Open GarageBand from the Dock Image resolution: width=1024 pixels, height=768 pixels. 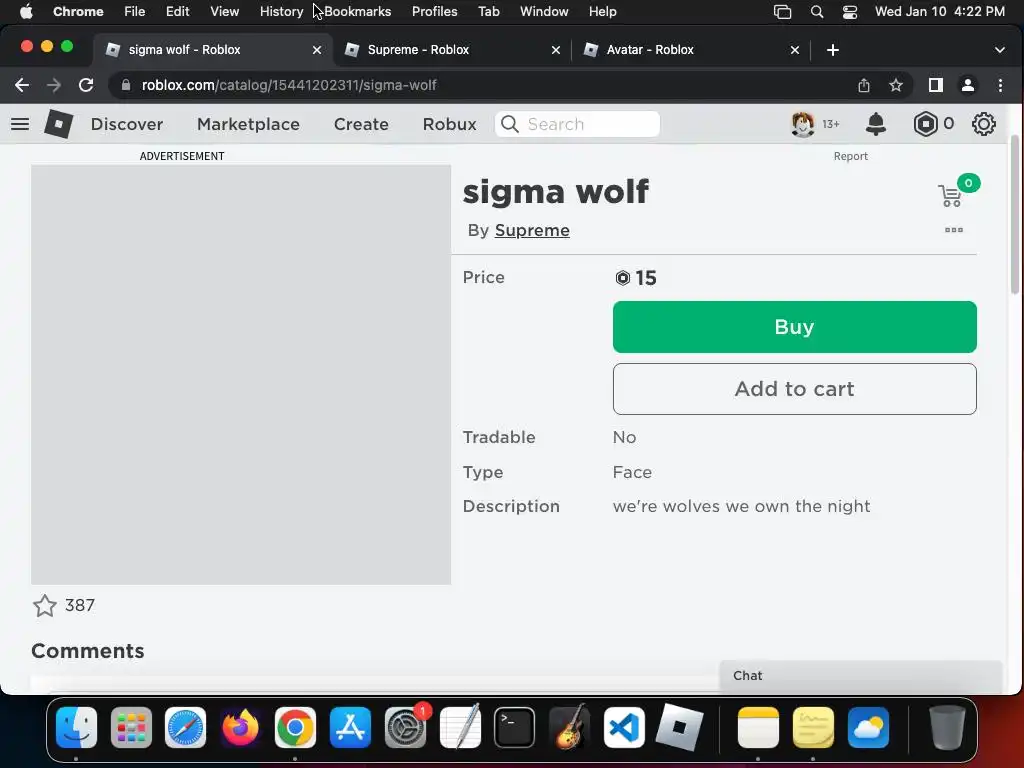click(x=569, y=727)
